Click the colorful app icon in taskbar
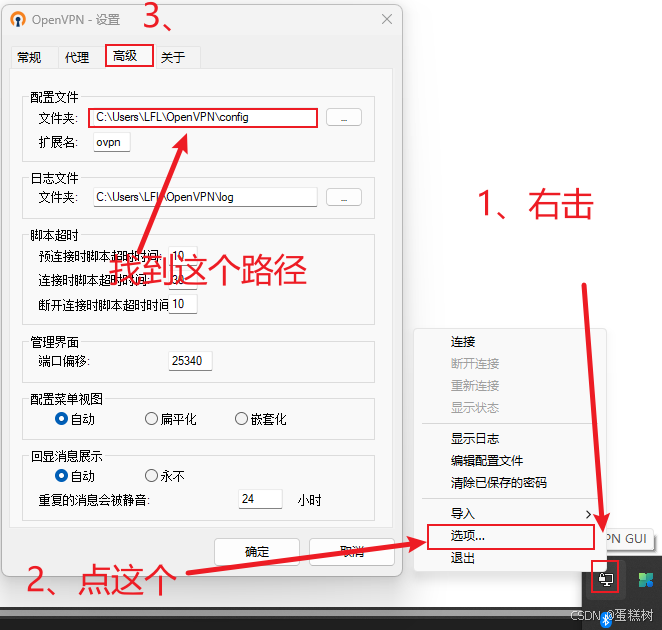 646,580
